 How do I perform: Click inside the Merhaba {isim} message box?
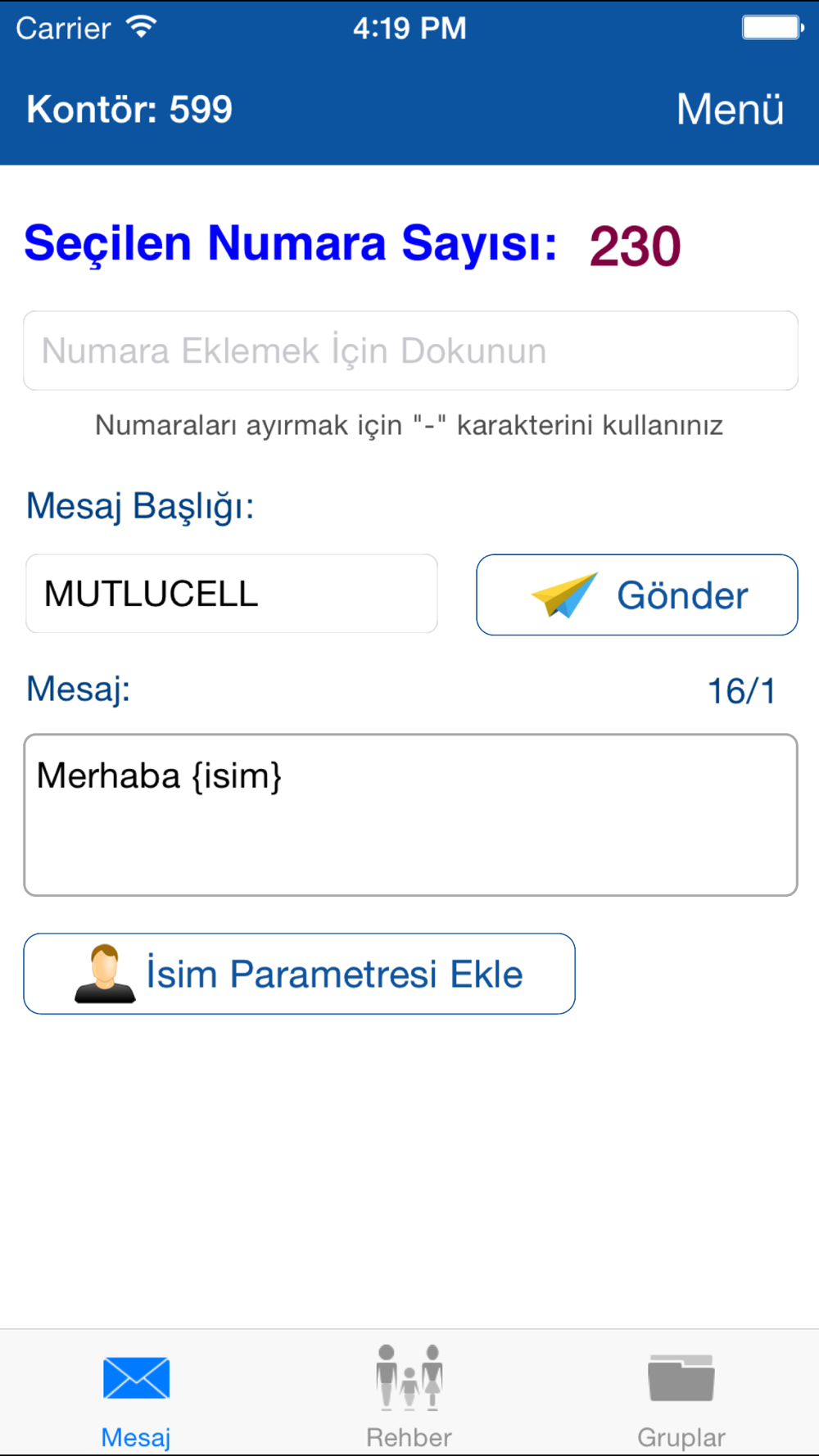point(410,815)
